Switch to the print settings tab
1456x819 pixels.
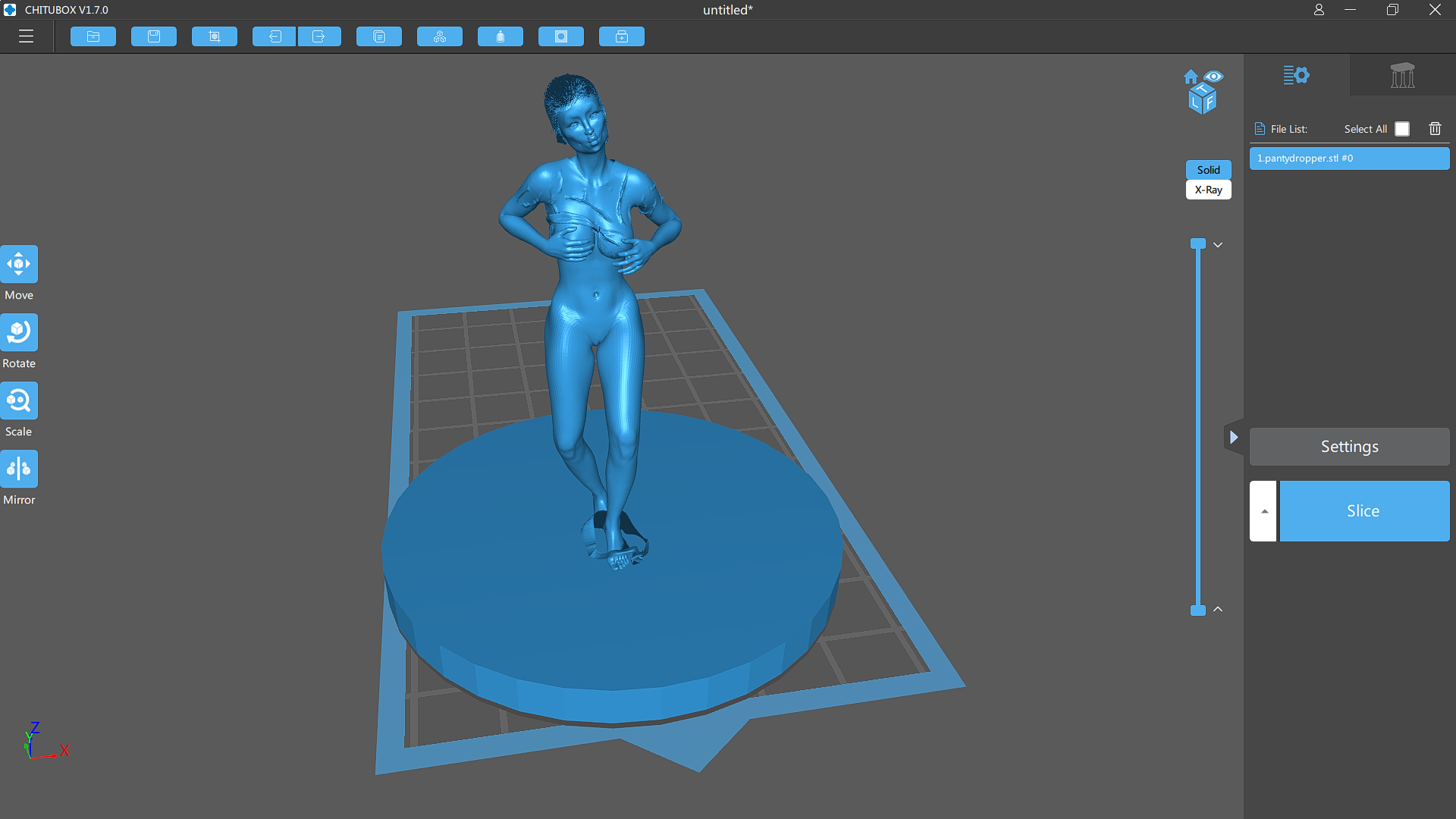click(x=1297, y=75)
